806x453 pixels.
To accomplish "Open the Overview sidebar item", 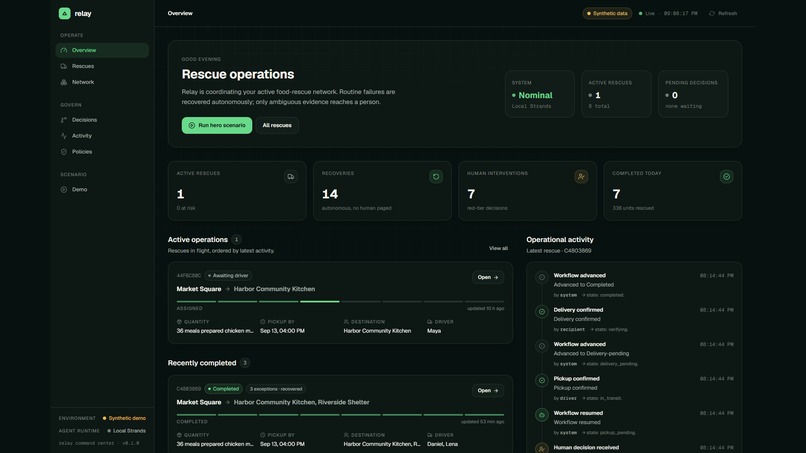I will point(102,50).
